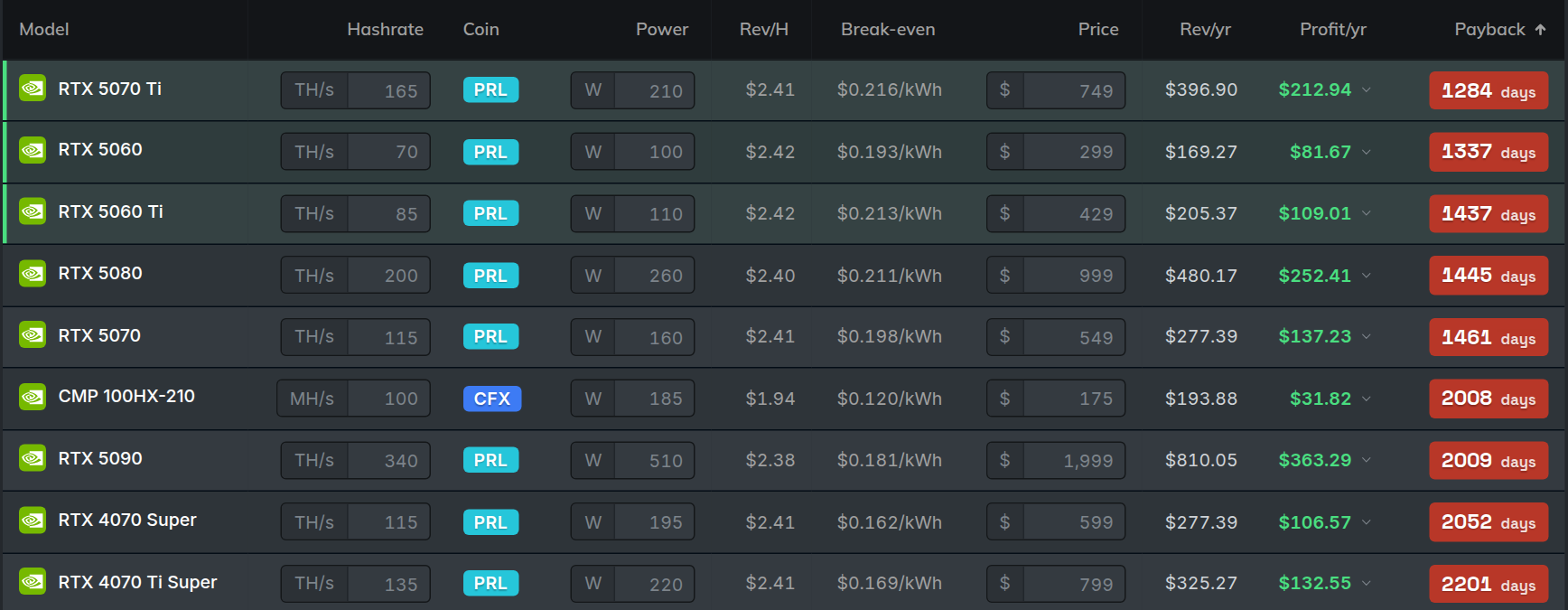This screenshot has height=610, width=1568.
Task: Expand profit chevron in RTX 5060 Ti row
Action: [x=1367, y=213]
